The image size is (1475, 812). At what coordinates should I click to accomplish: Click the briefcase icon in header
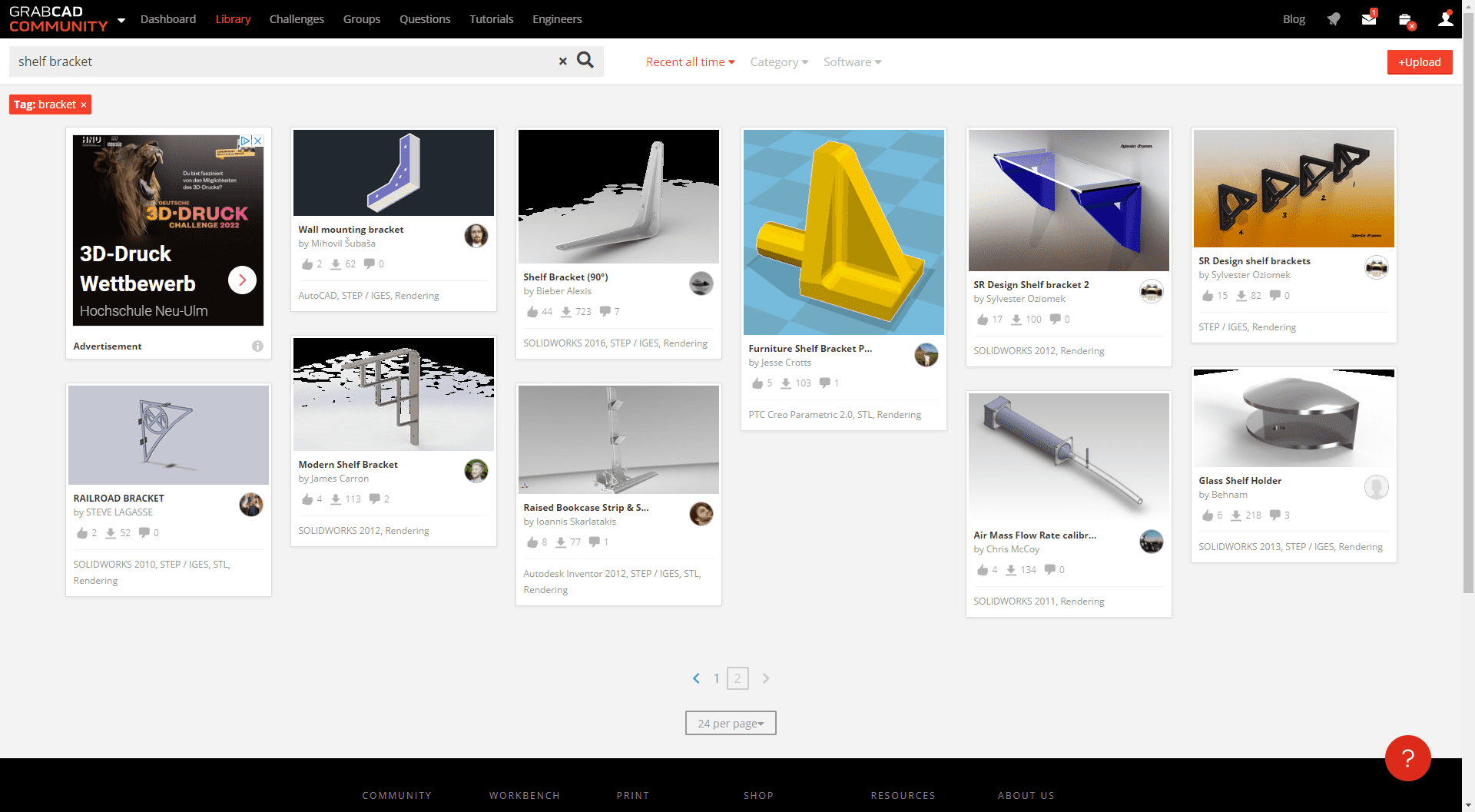[1405, 19]
